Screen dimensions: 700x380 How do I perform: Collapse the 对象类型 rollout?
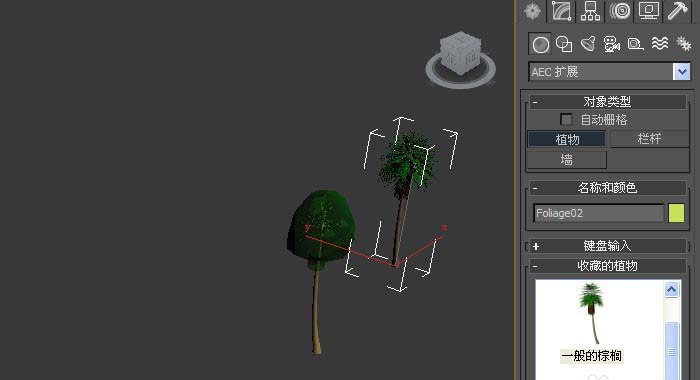click(608, 102)
